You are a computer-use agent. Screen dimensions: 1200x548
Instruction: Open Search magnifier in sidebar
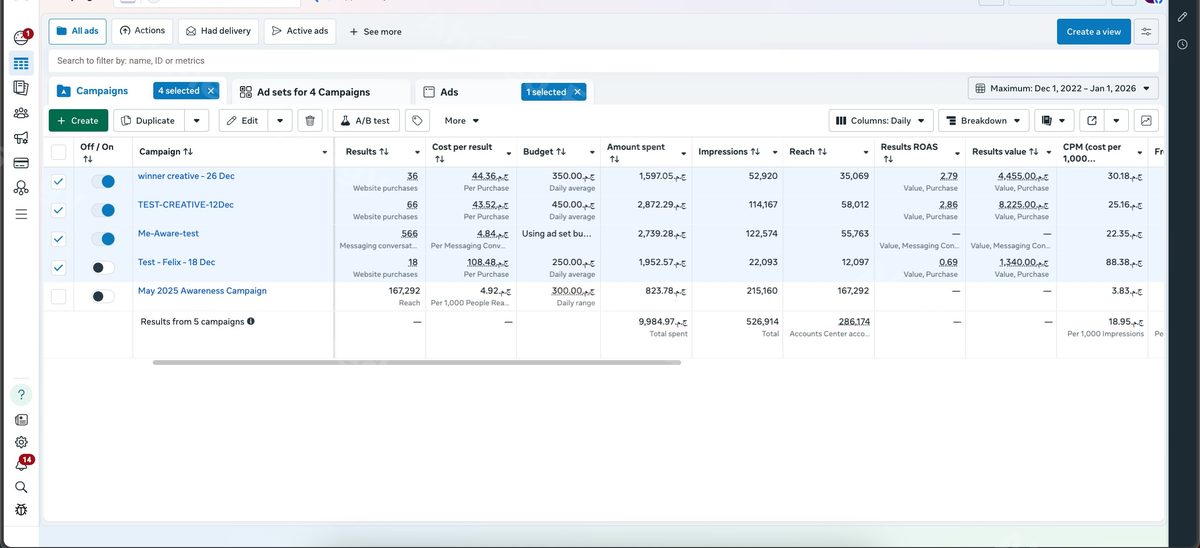coord(21,487)
